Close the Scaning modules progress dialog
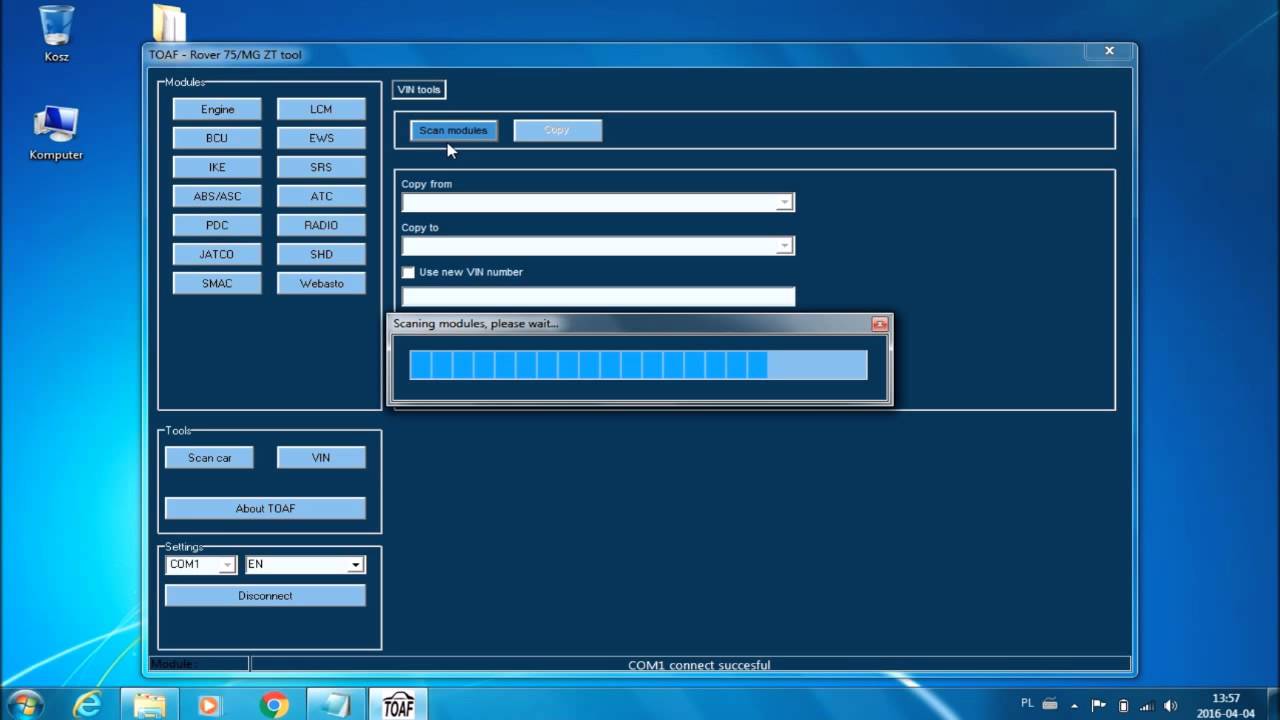Screen dimensions: 1280x720 tap(879, 324)
